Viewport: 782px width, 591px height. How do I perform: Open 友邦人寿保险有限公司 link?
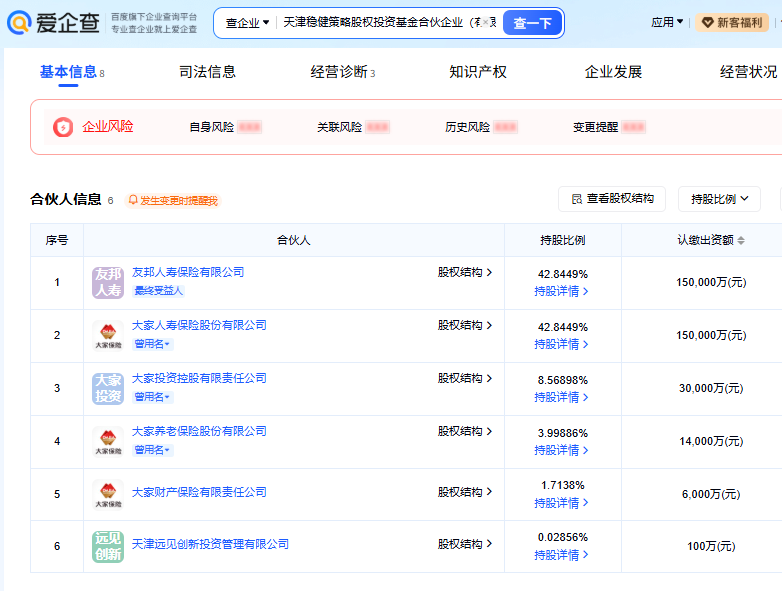click(x=188, y=272)
